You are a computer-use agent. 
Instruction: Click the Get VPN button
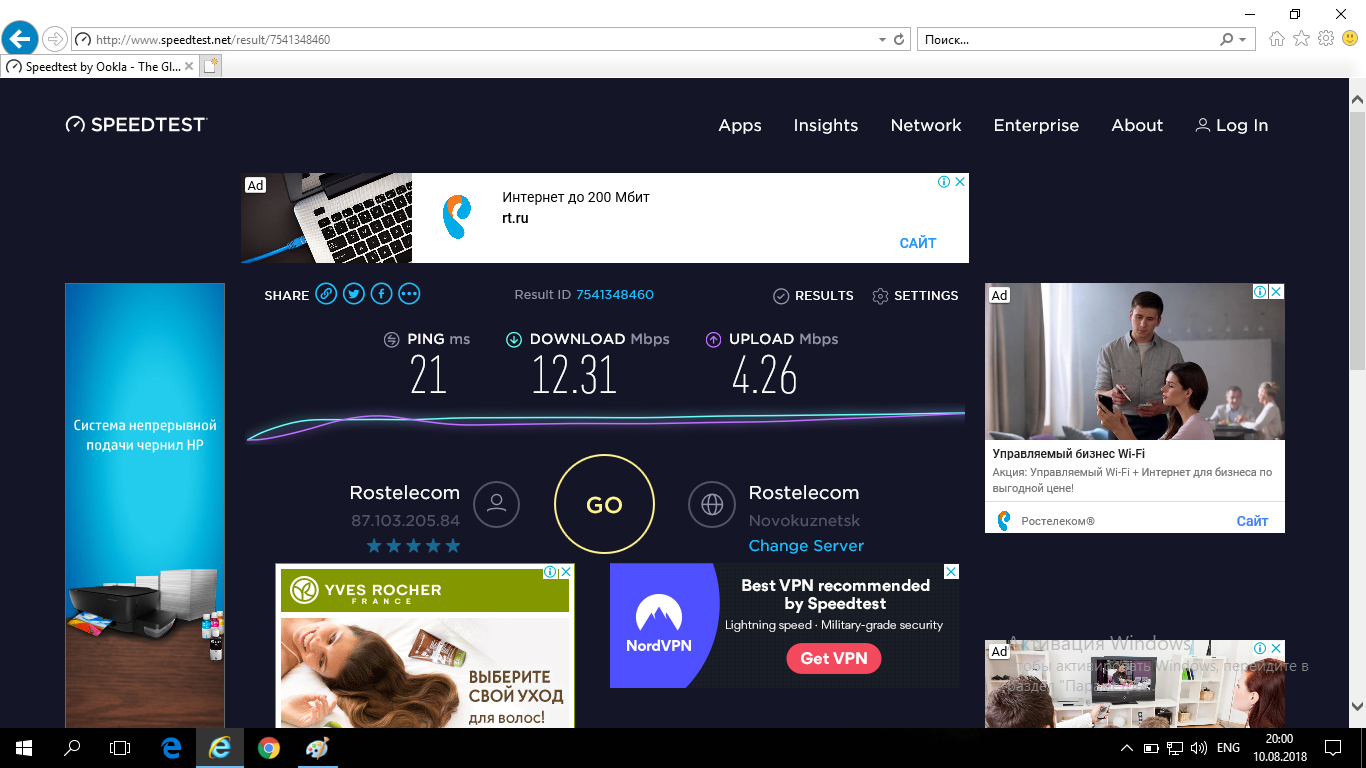tap(834, 658)
